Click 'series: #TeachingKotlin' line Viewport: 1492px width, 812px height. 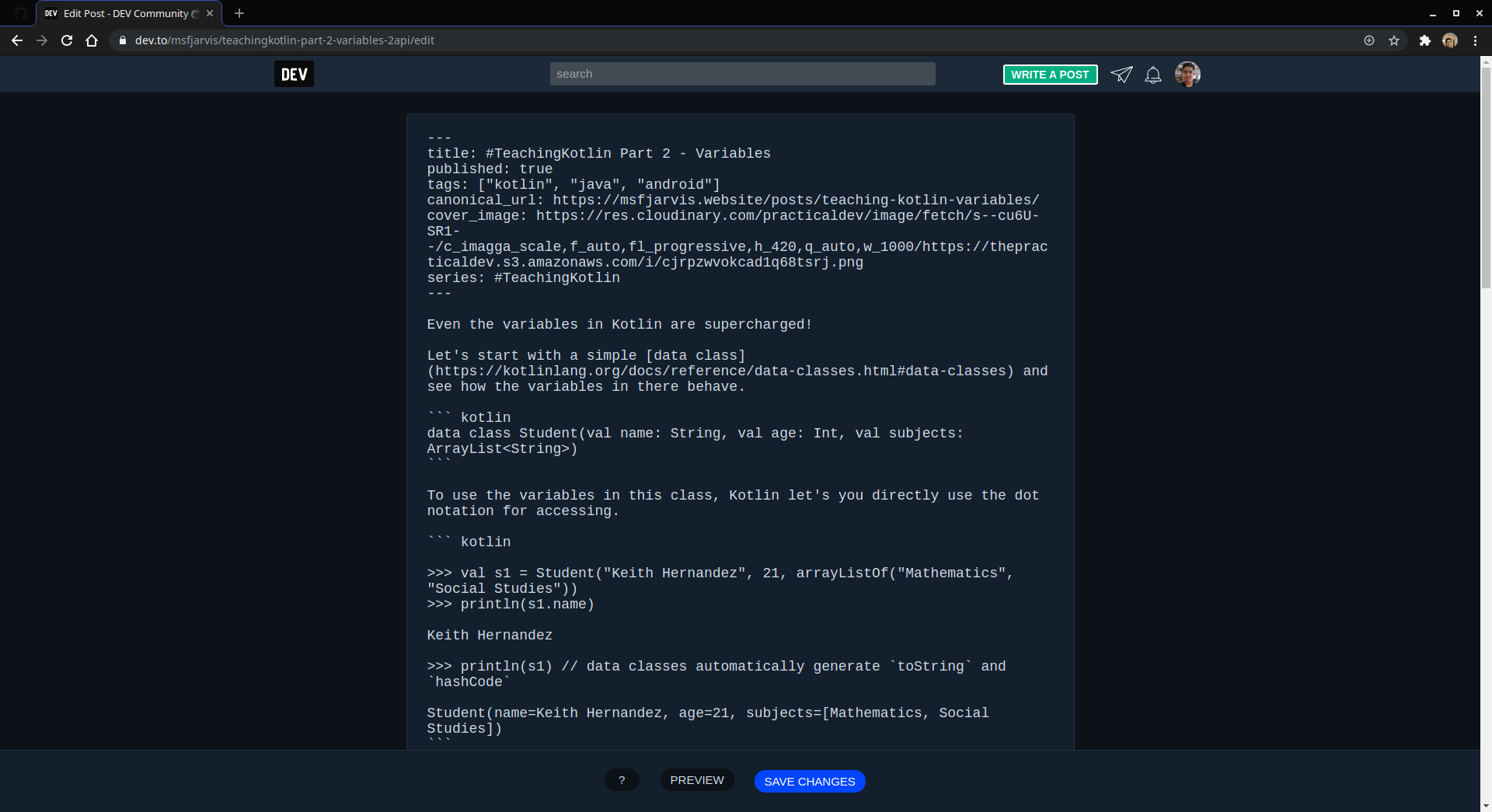tap(523, 278)
